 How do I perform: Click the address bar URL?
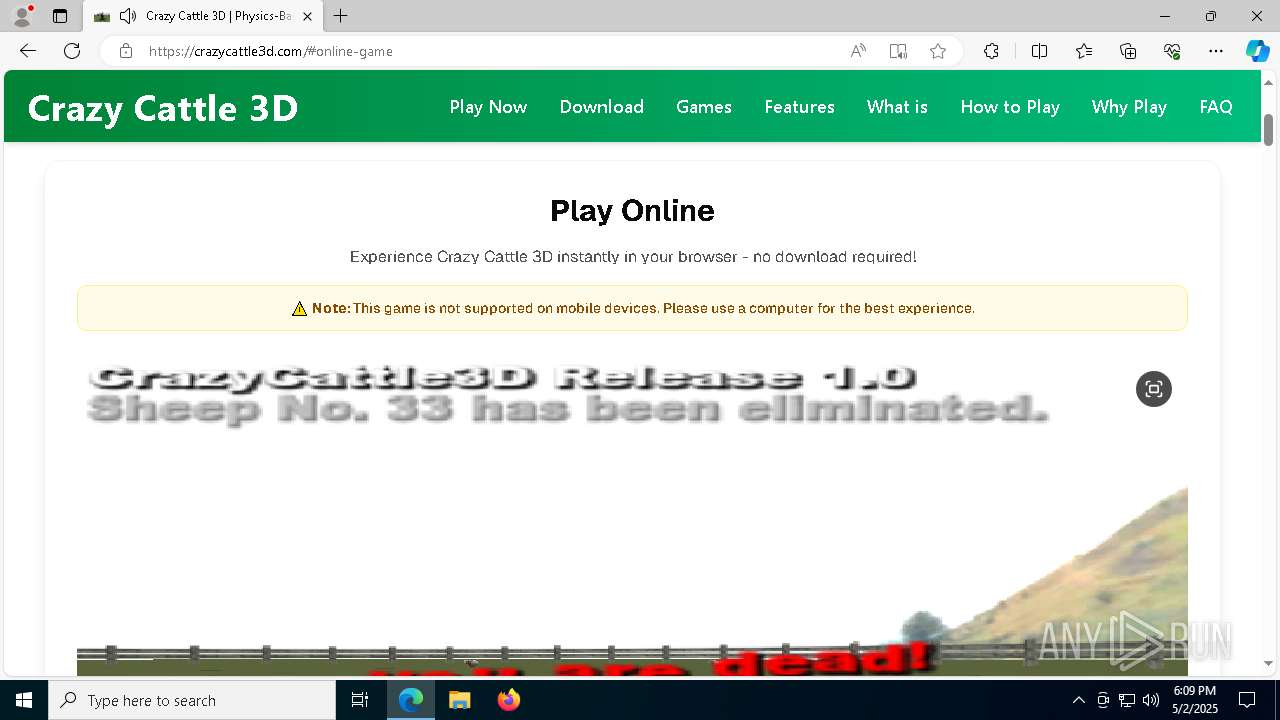pos(271,51)
